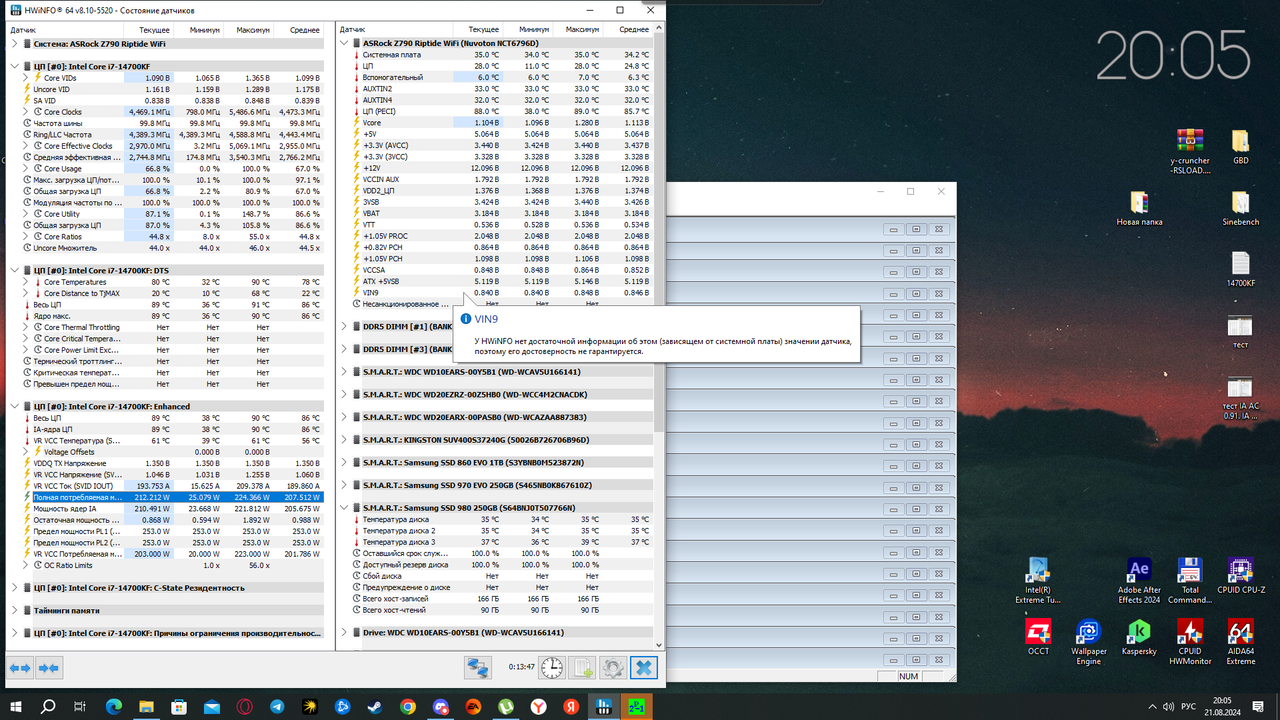Open Telegram from the taskbar
The image size is (1280, 720).
pyautogui.click(x=277, y=706)
